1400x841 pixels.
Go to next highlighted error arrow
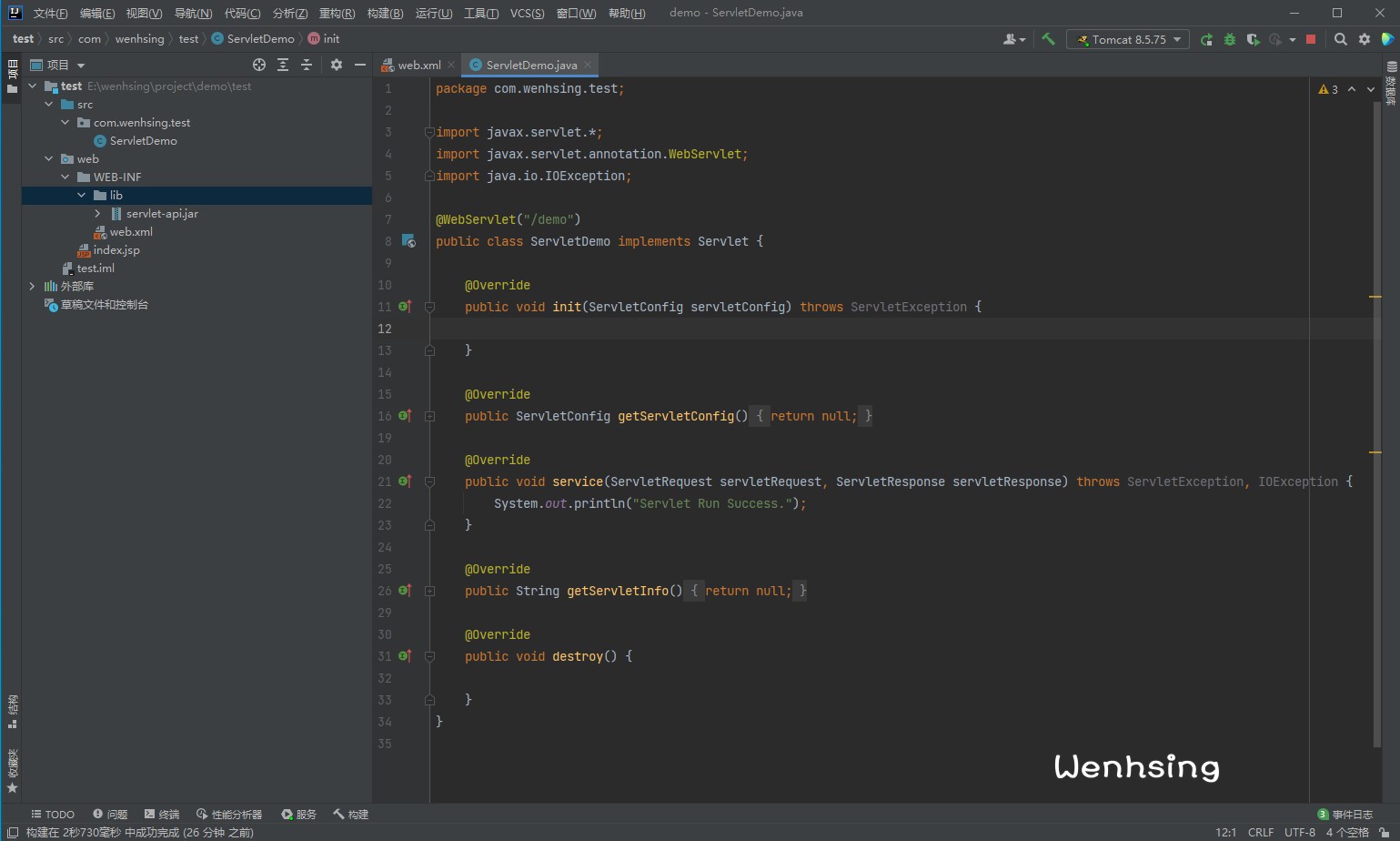pos(1371,89)
